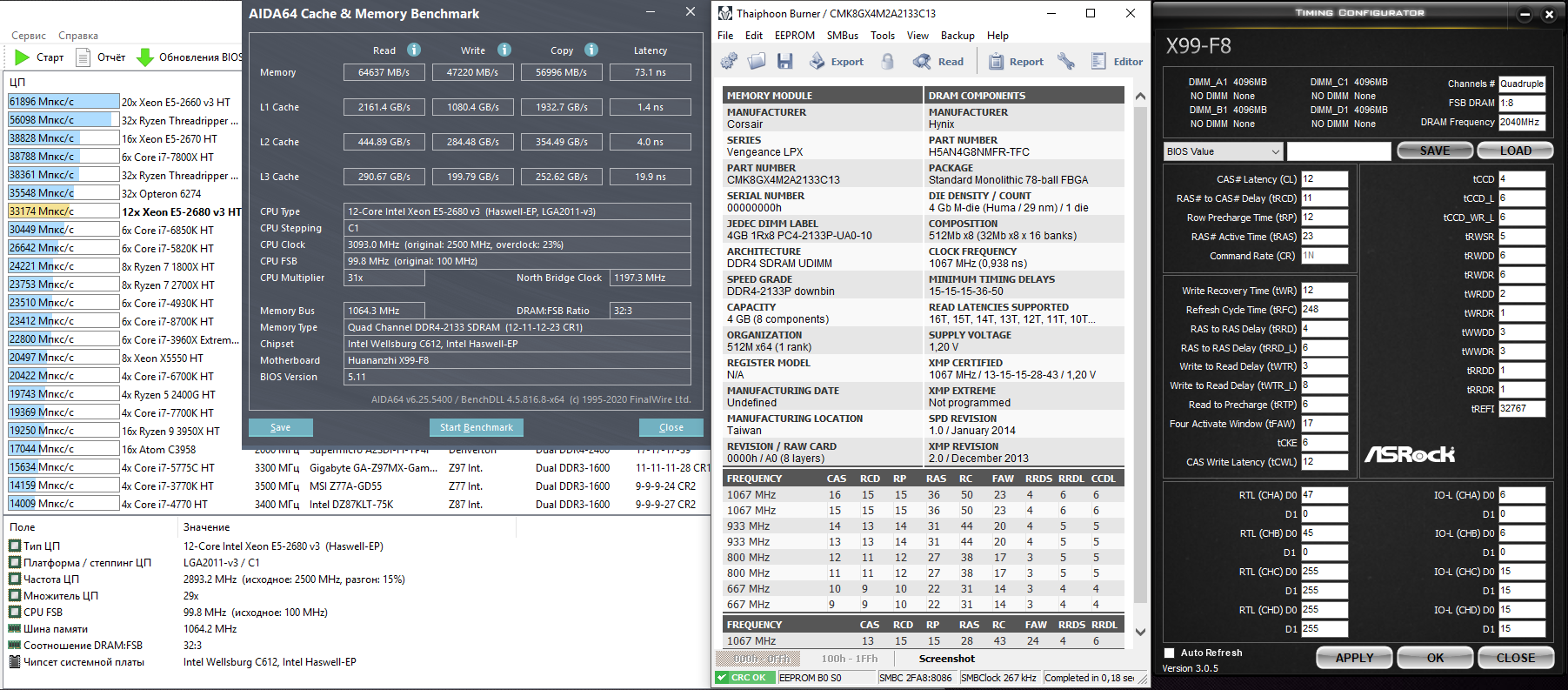Open the Справка menu in AIDA64
1568x690 pixels.
pyautogui.click(x=78, y=36)
